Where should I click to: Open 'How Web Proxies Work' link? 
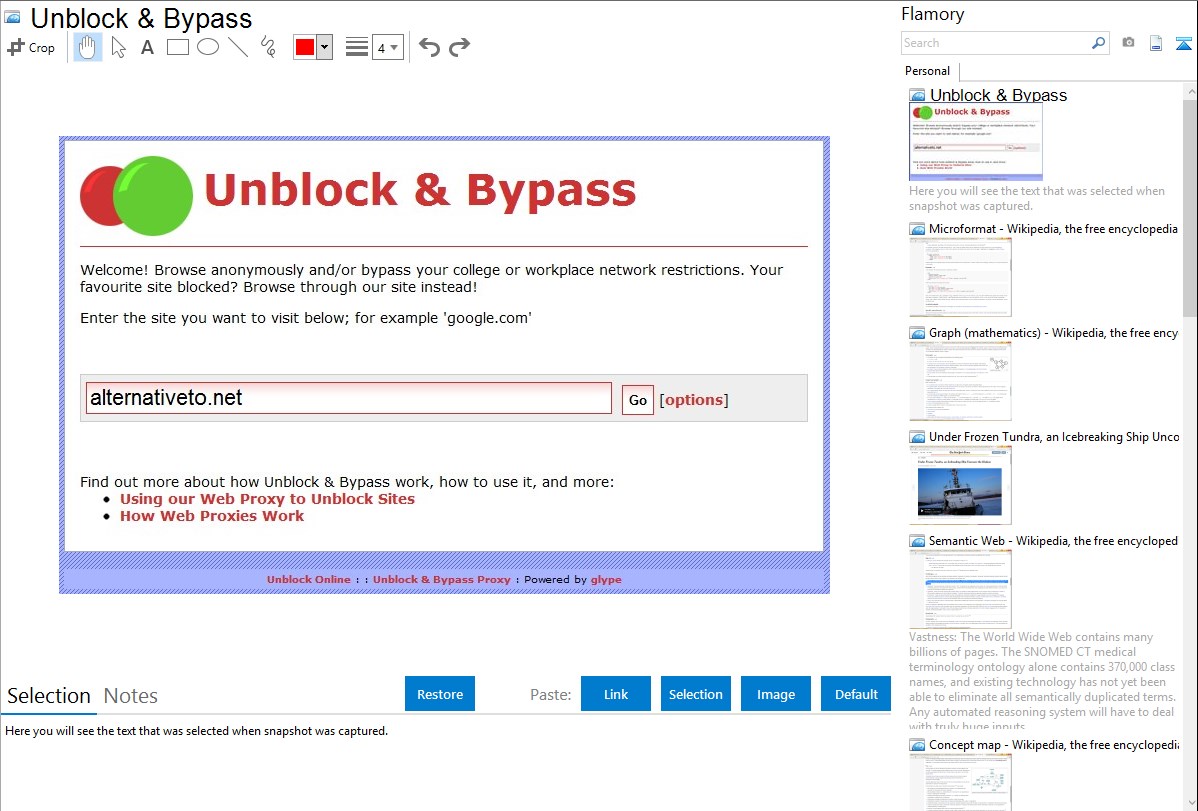coord(212,516)
